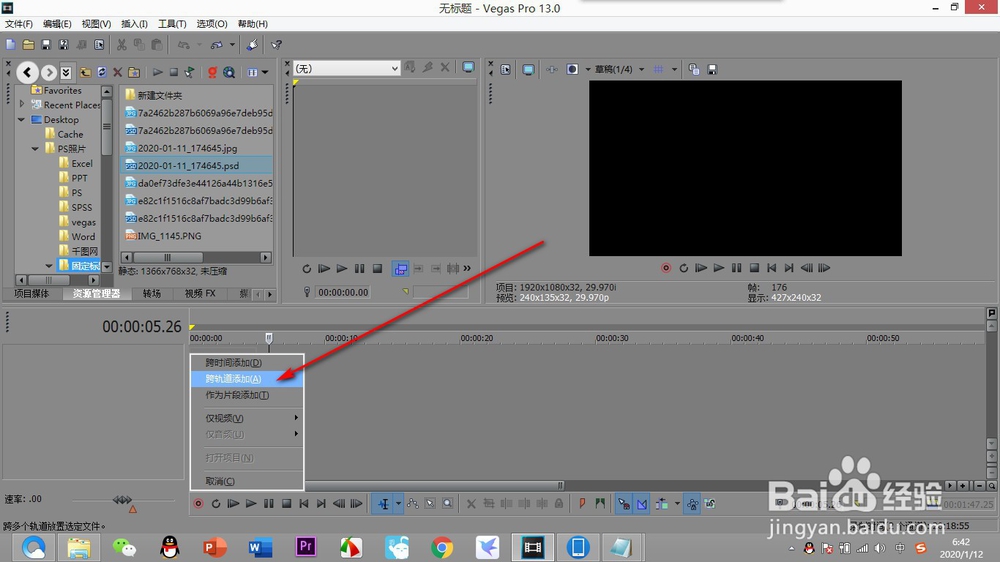Switch to the 项目媒体 tab
Screen dimensions: 1000x562
(x=31, y=293)
